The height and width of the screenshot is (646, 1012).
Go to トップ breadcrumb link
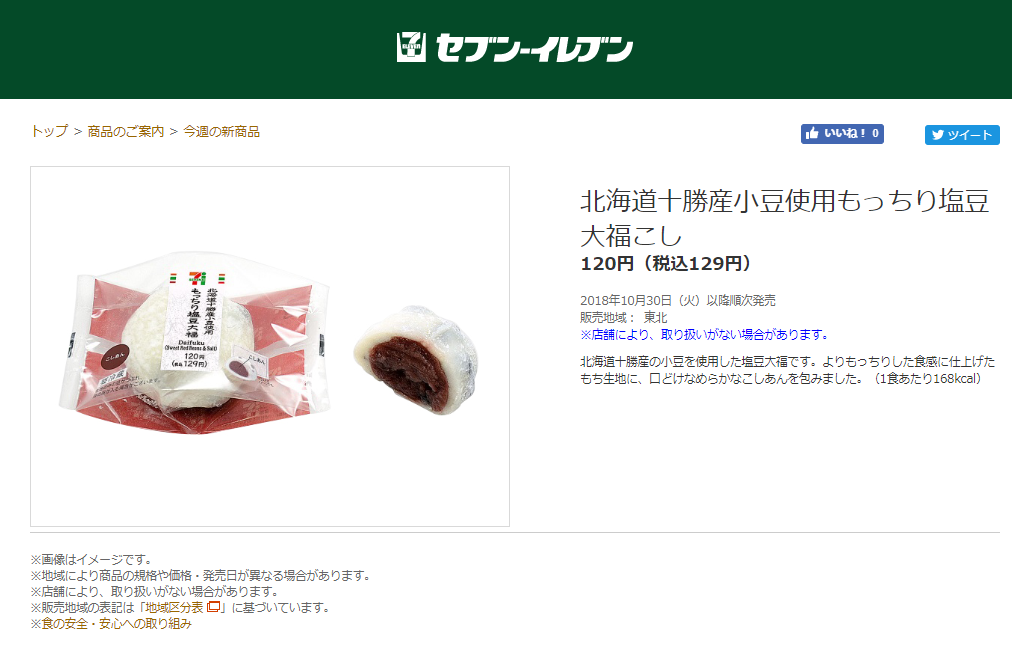[x=49, y=132]
